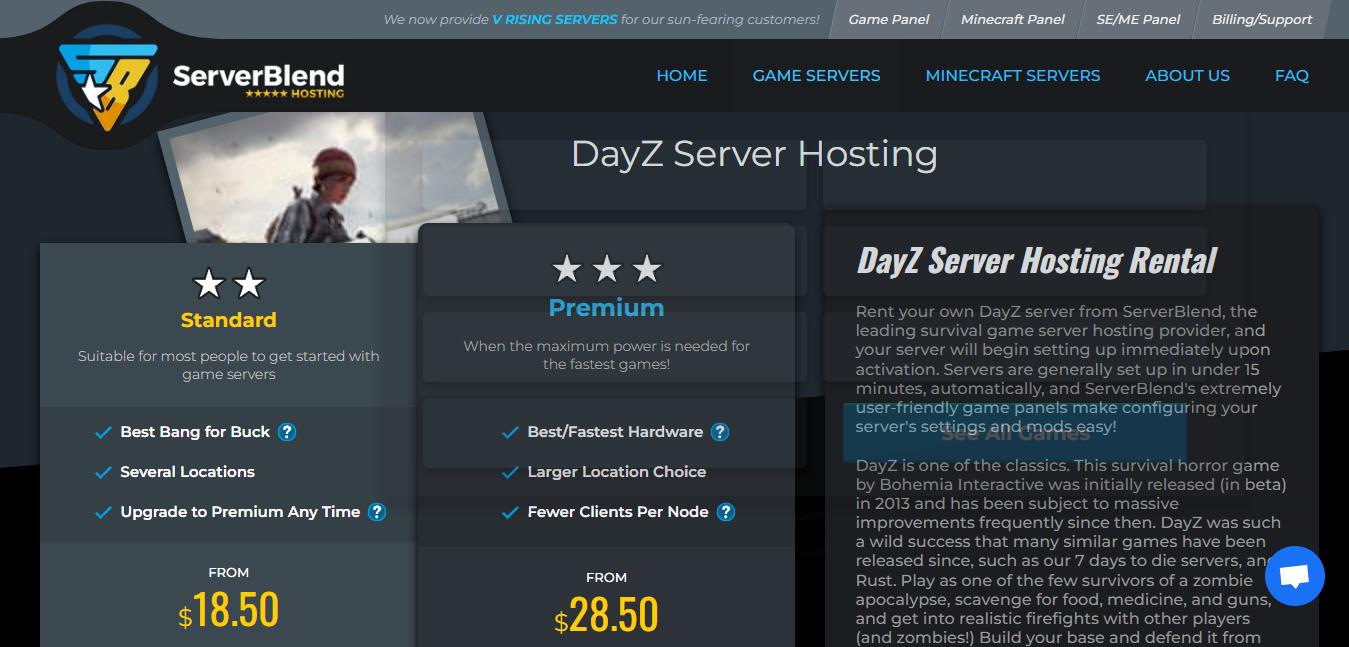Click the checkmark next to Several Locations

[102, 473]
